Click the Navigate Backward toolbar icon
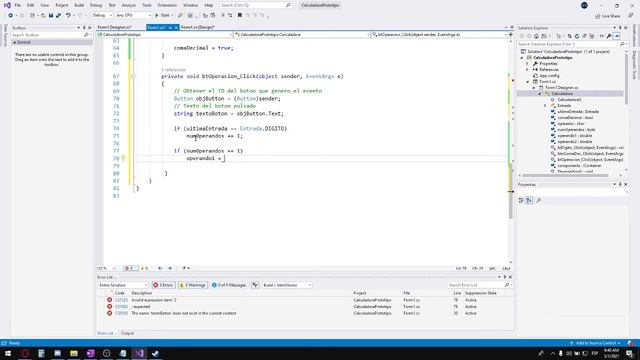The height and width of the screenshot is (360, 640). (11, 15)
